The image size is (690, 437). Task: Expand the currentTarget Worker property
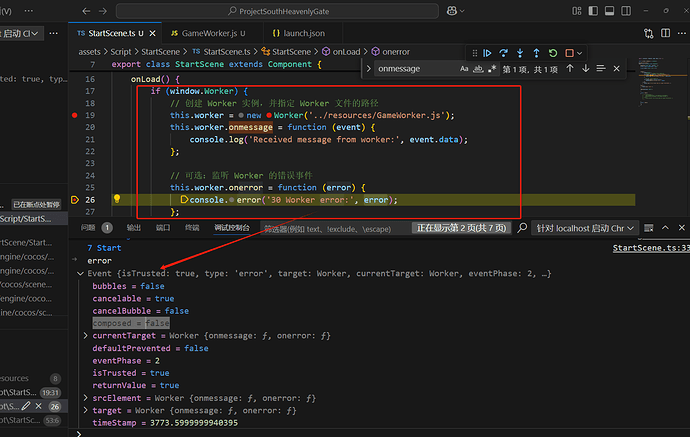click(x=86, y=337)
